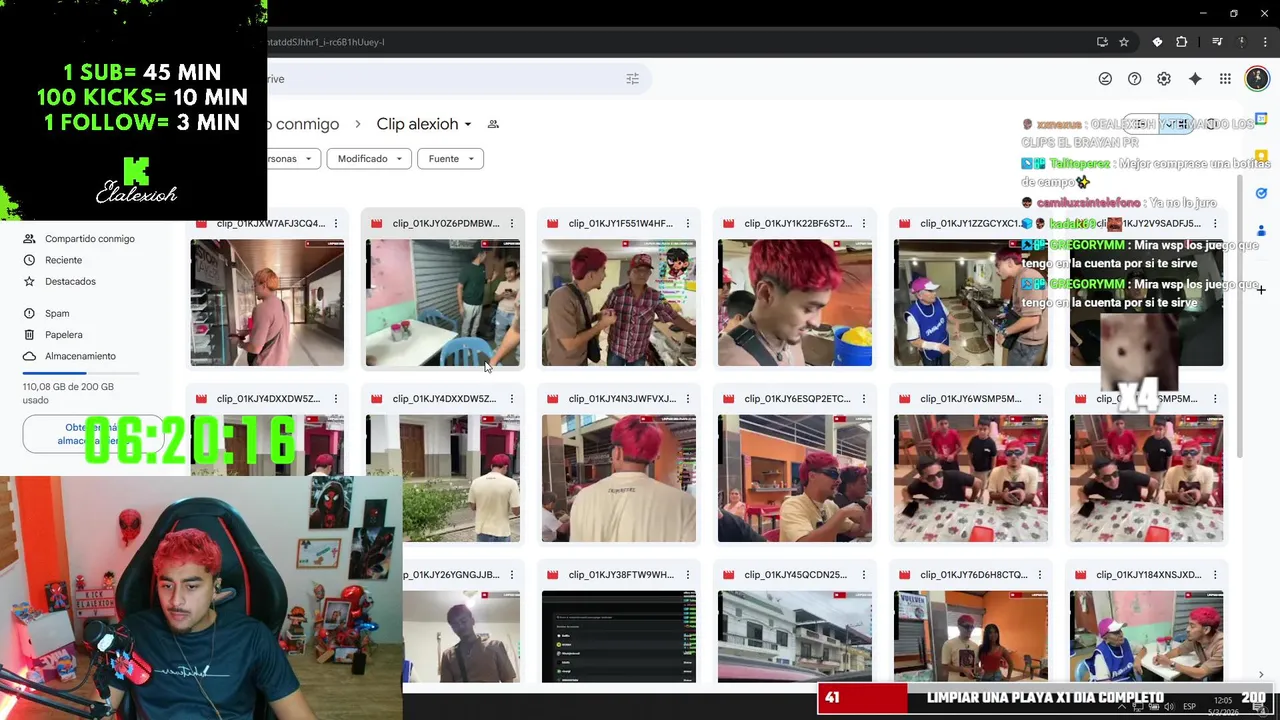Open more actions for clip_01KJY0Z6PDMBW
The width and height of the screenshot is (1280, 720).
pyautogui.click(x=512, y=223)
